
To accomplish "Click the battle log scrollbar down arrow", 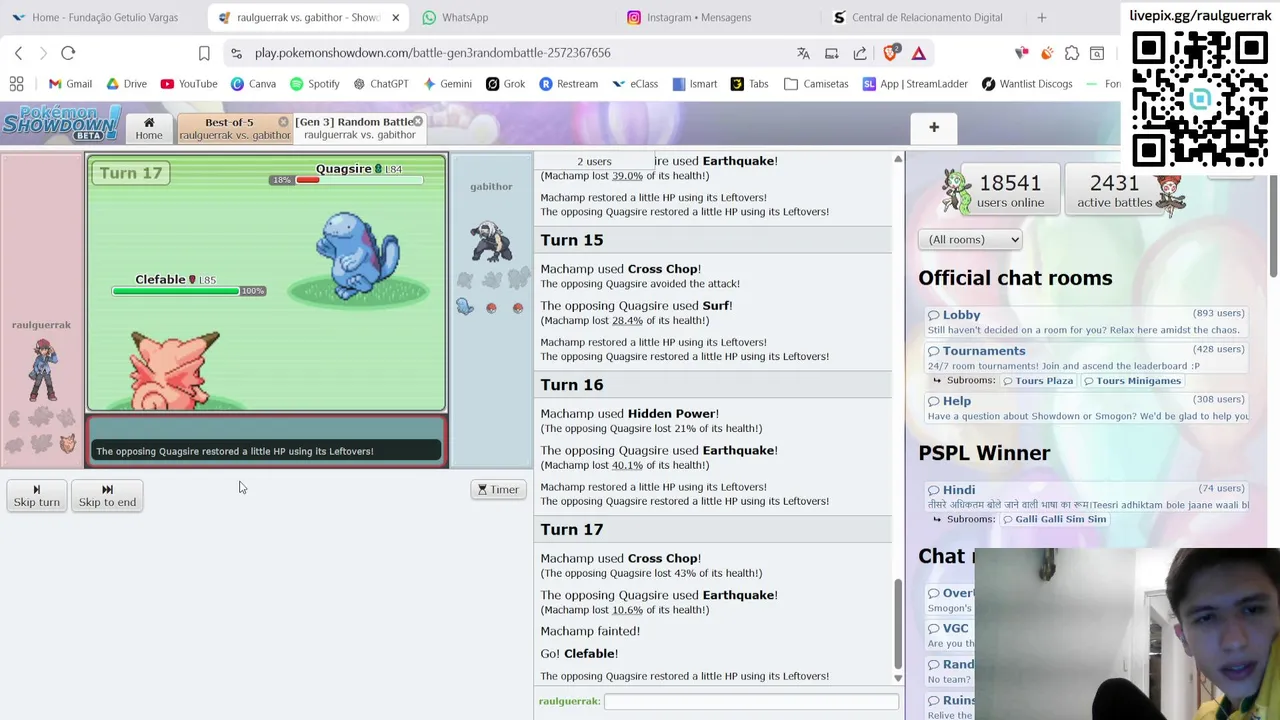I will [897, 678].
